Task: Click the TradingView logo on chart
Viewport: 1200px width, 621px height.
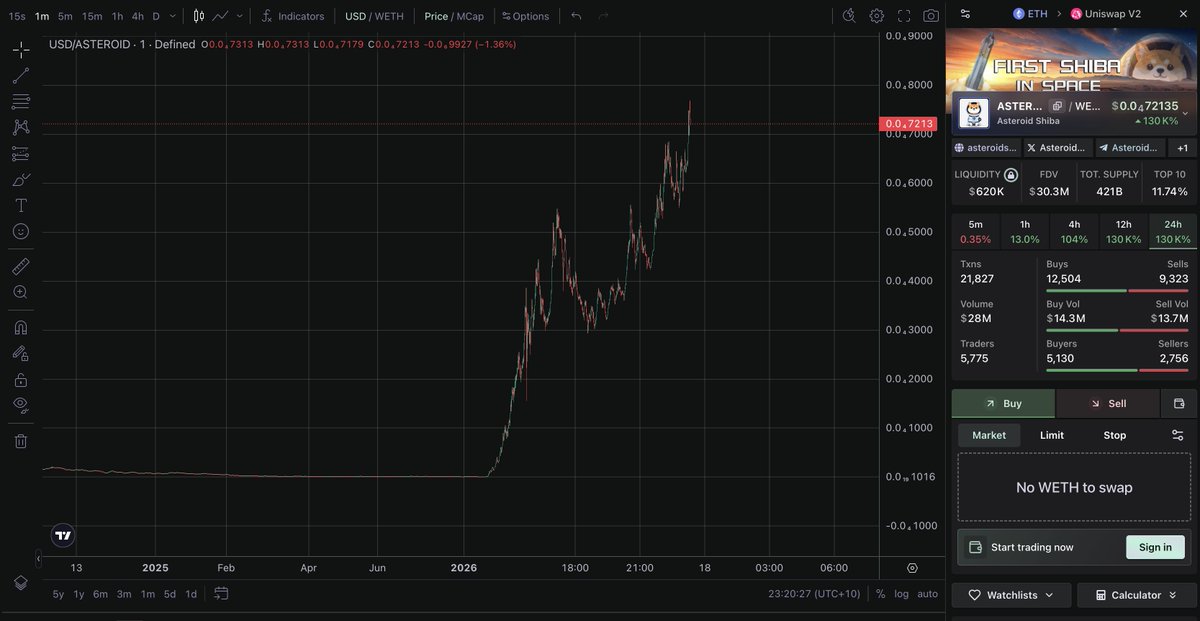Action: click(x=63, y=535)
